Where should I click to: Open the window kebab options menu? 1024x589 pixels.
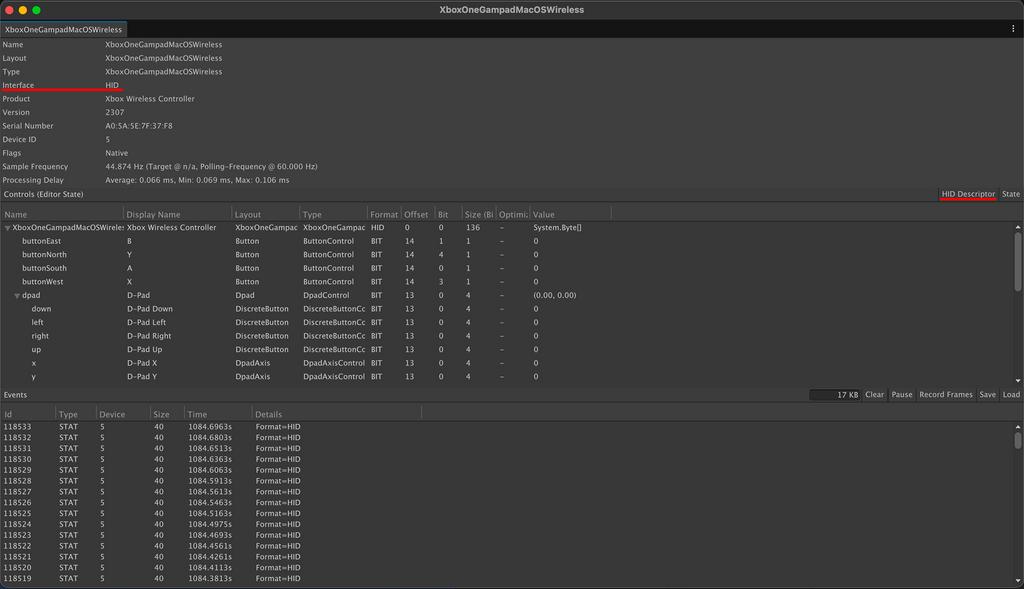[1013, 29]
